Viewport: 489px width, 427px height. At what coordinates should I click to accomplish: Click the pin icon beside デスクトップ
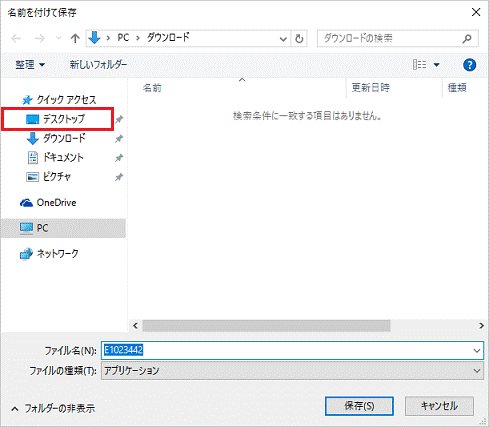click(119, 119)
